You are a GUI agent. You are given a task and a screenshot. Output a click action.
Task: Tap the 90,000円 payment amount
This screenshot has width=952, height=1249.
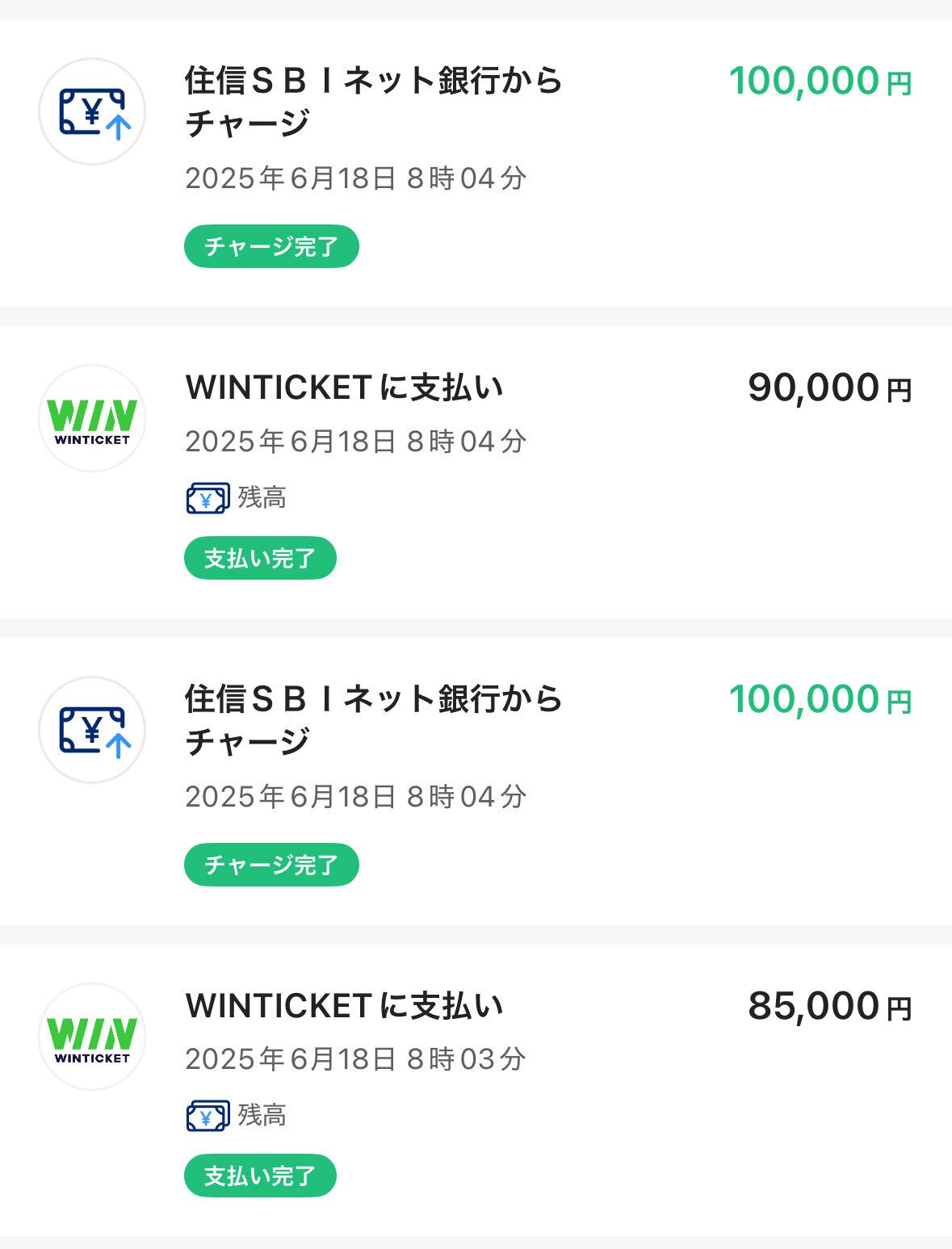[x=829, y=388]
